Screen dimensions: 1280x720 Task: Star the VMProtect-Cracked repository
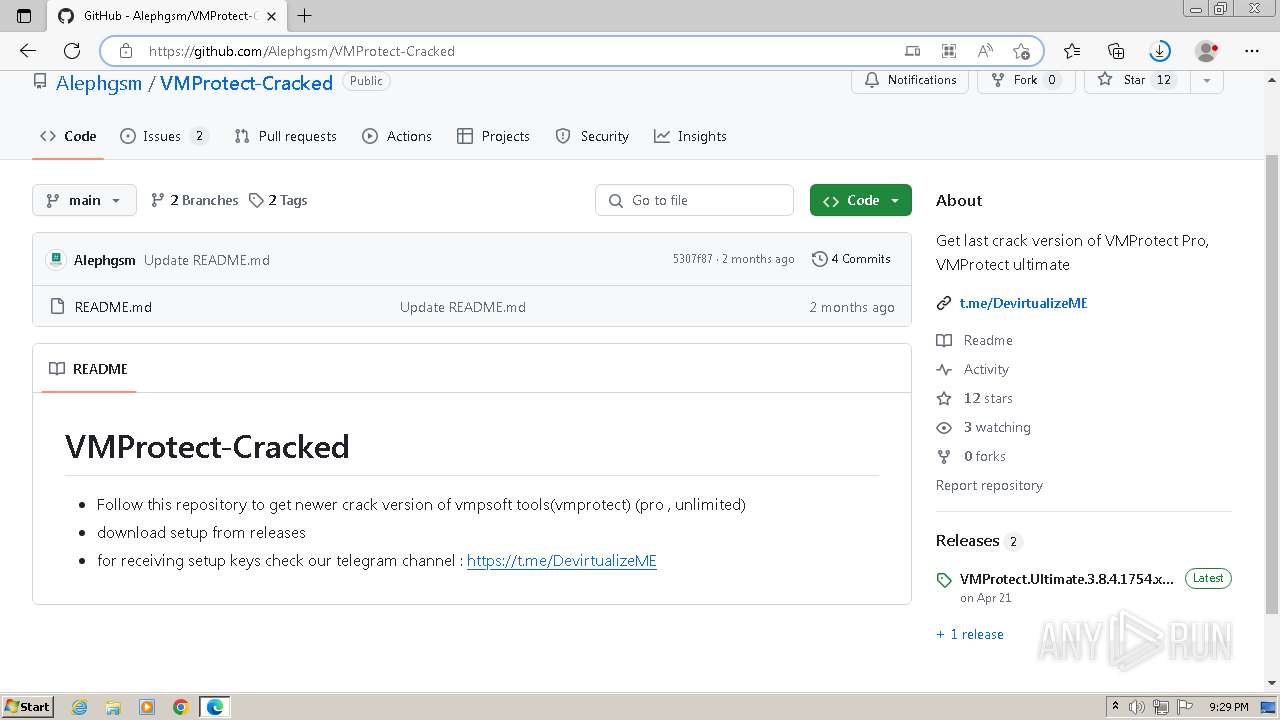tap(1138, 80)
